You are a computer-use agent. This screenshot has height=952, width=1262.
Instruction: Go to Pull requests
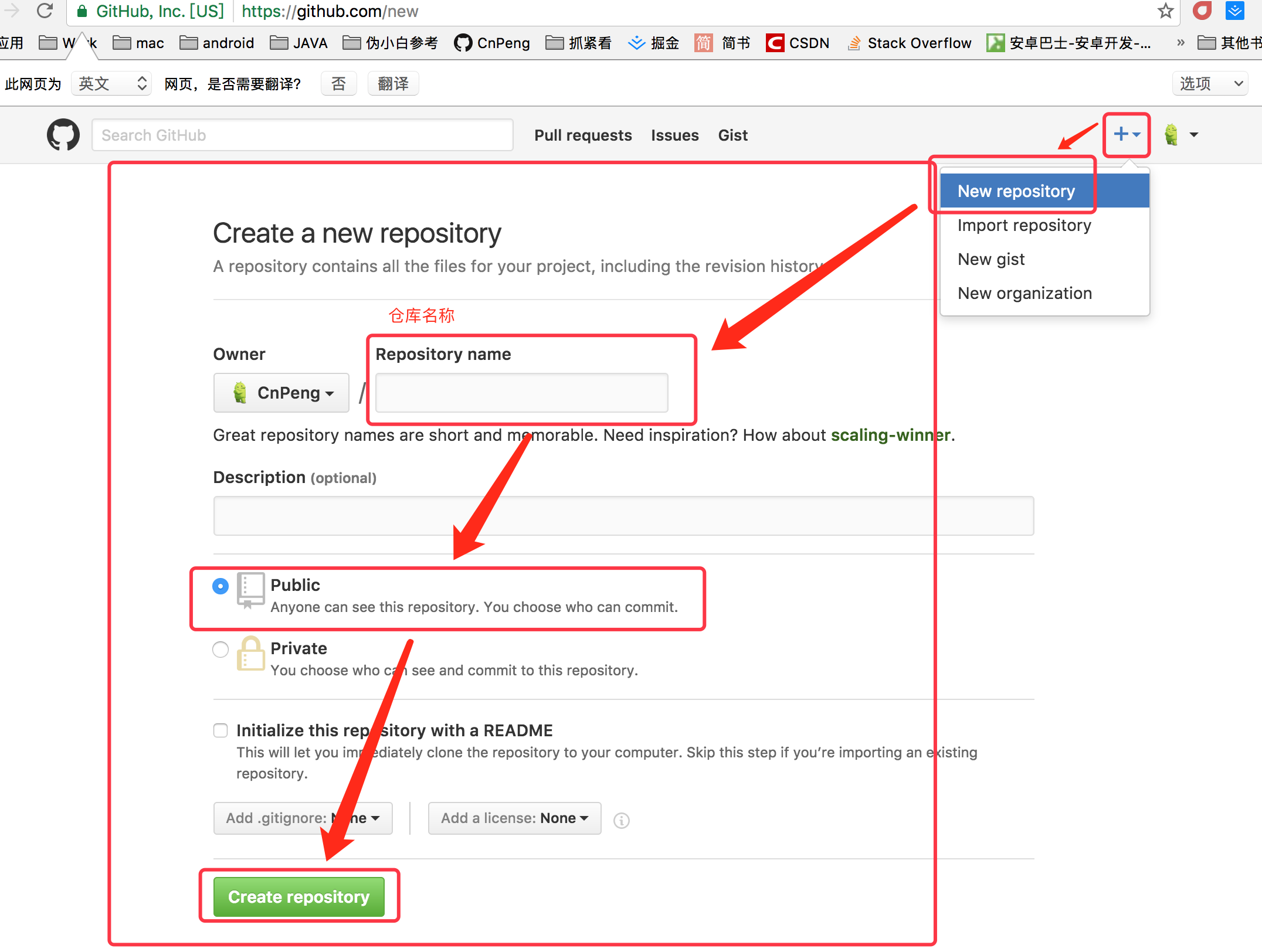[583, 135]
